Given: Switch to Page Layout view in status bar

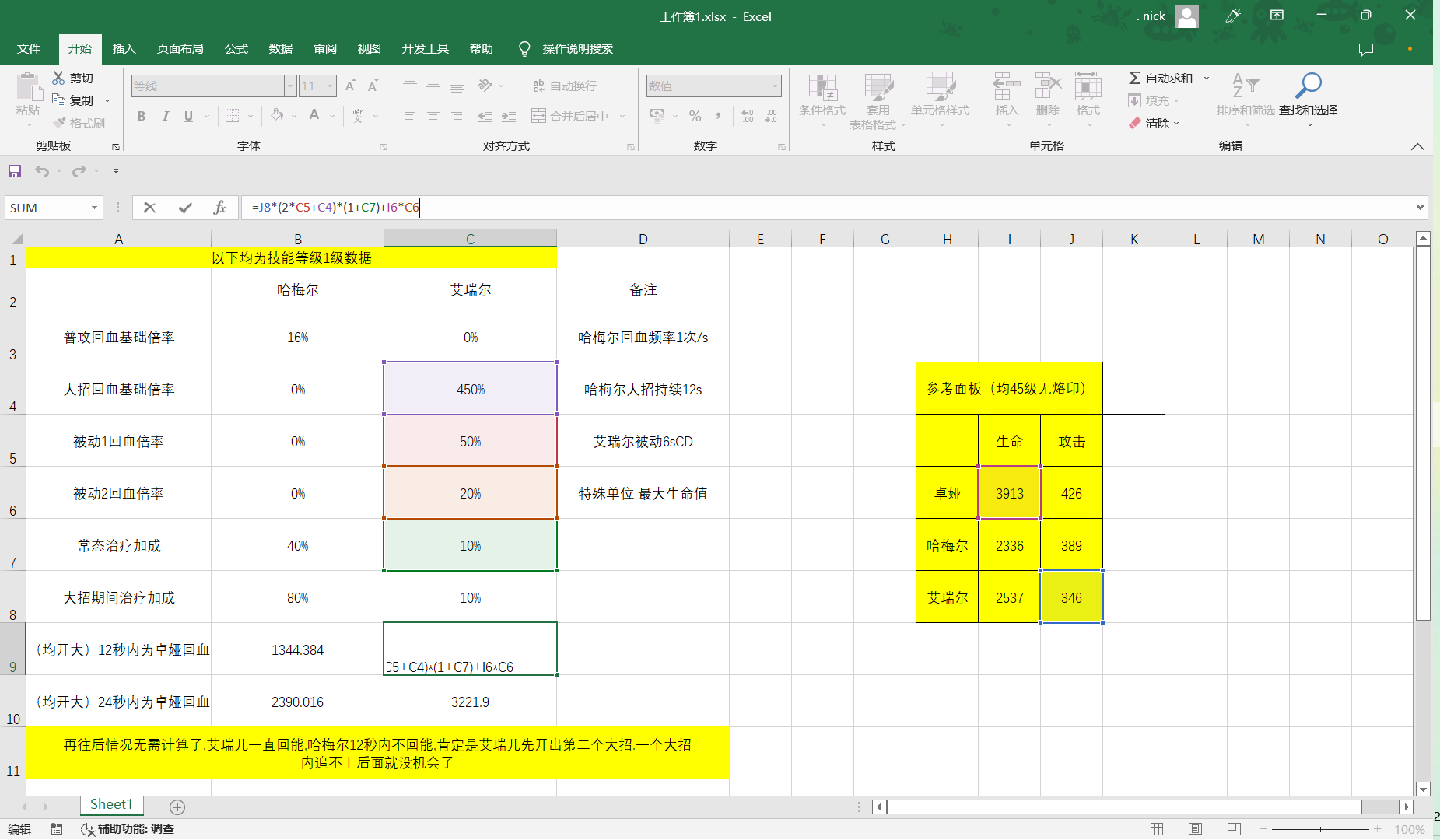Looking at the screenshot, I should [1195, 829].
